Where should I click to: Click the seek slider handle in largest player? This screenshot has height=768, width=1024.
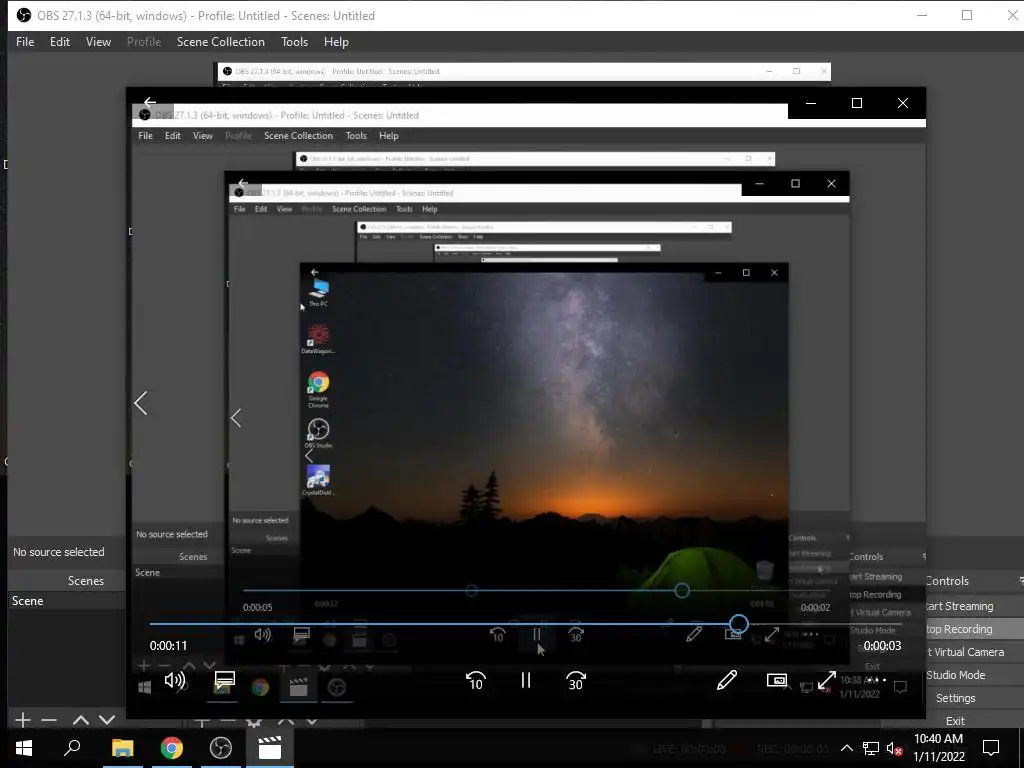coord(739,624)
